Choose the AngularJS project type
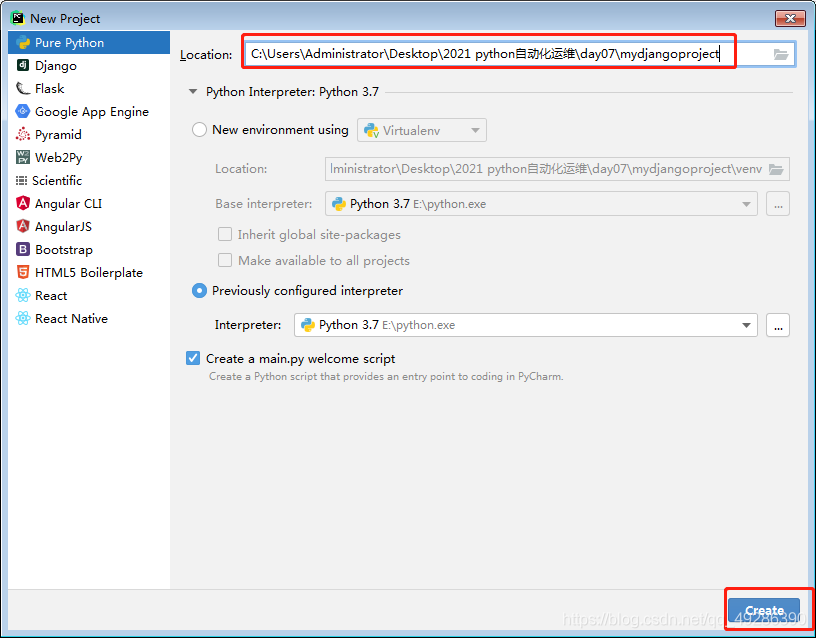 [x=88, y=226]
